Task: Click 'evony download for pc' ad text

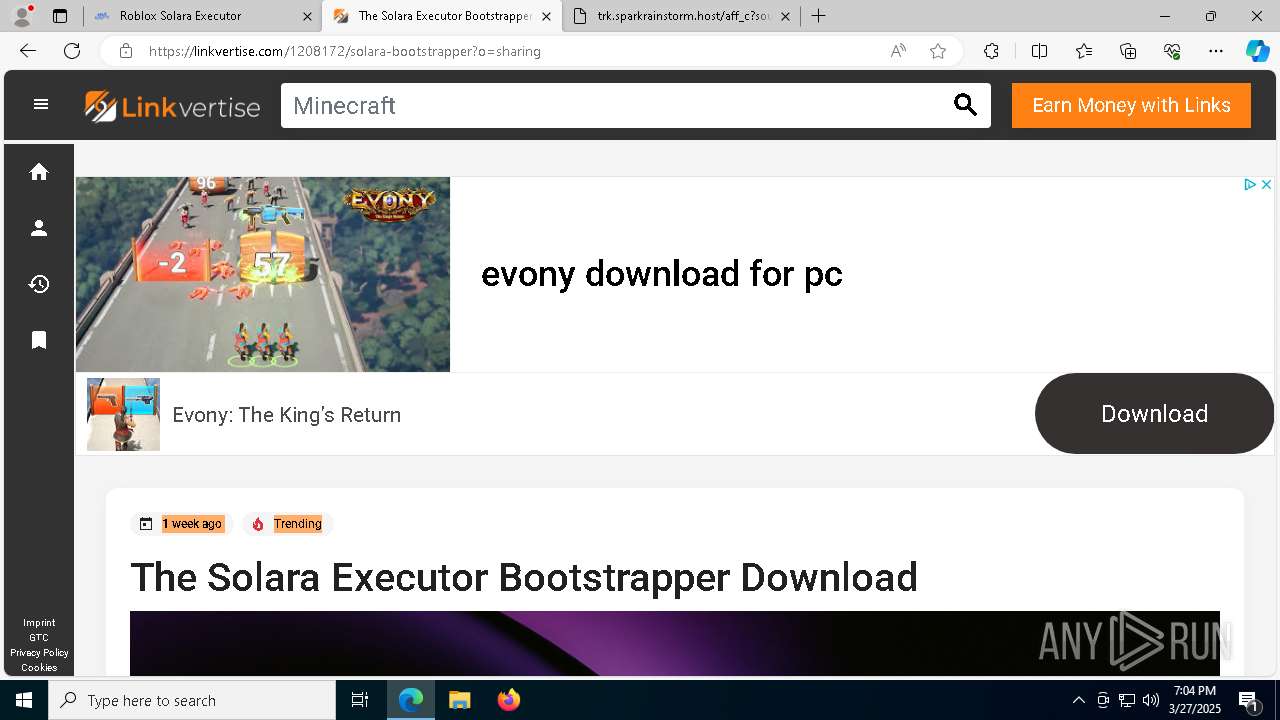Action: click(x=662, y=274)
